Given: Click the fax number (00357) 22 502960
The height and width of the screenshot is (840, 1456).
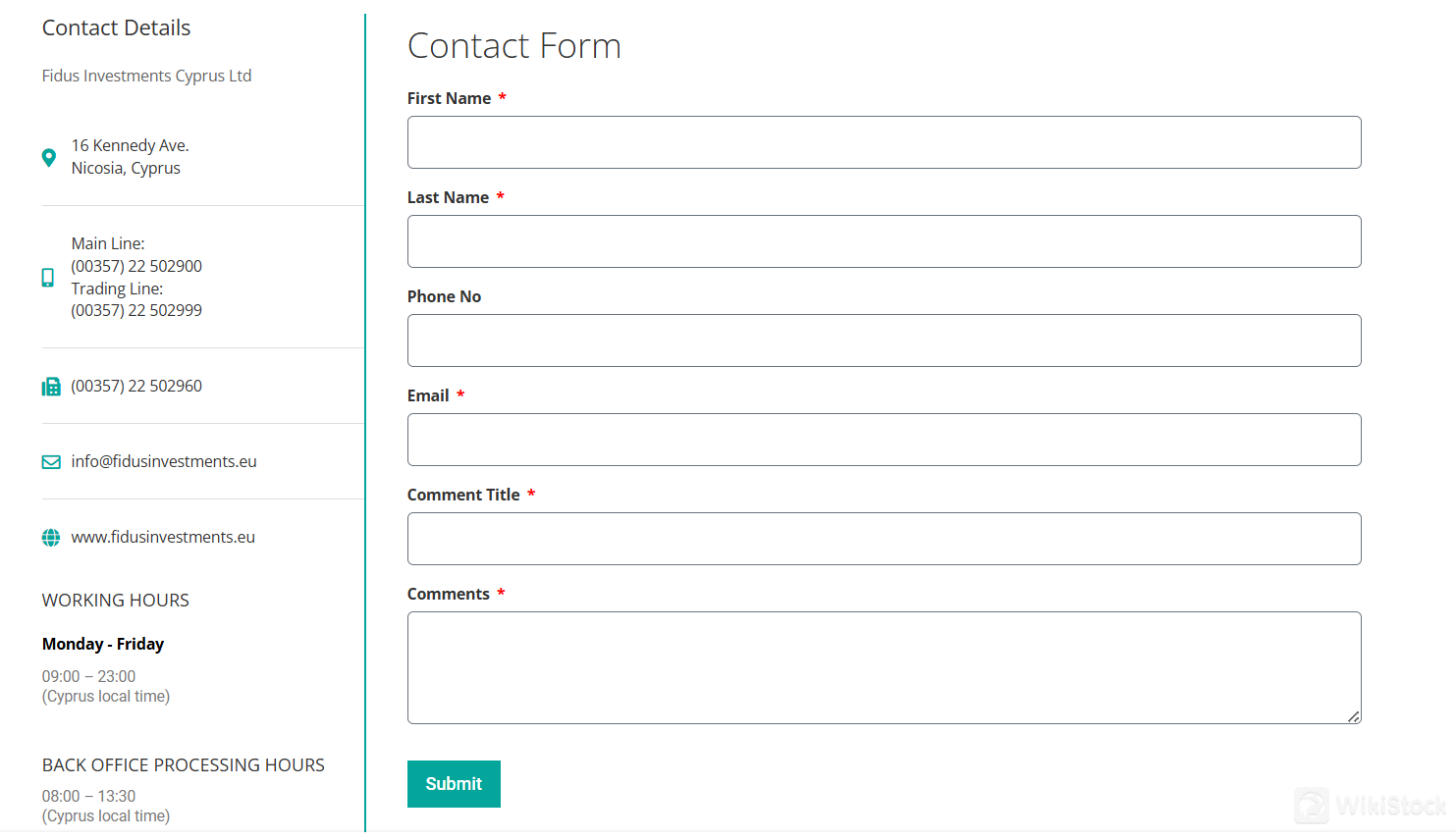Looking at the screenshot, I should (136, 386).
